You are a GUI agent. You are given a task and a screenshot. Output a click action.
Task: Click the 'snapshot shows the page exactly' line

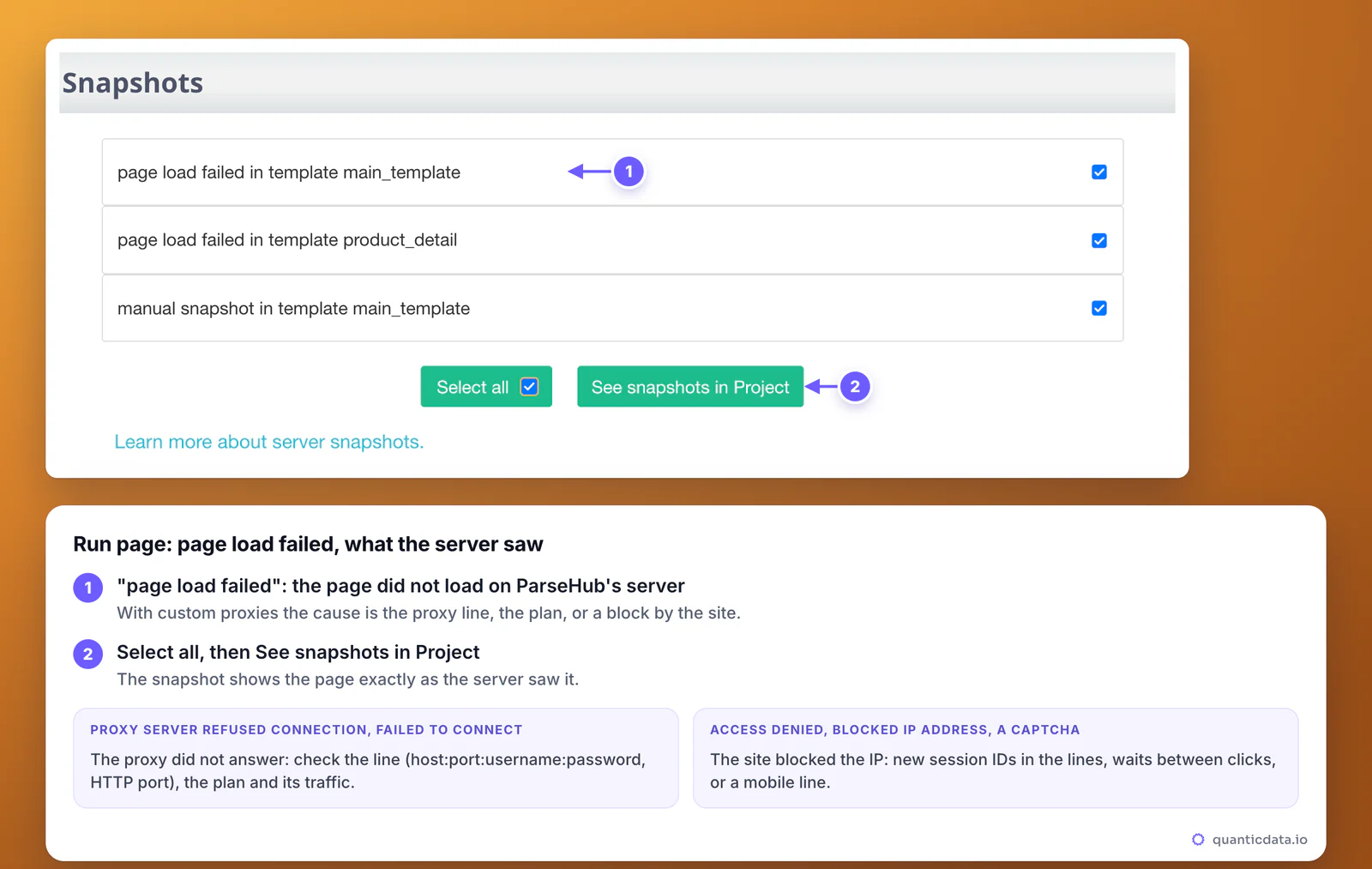click(x=348, y=679)
